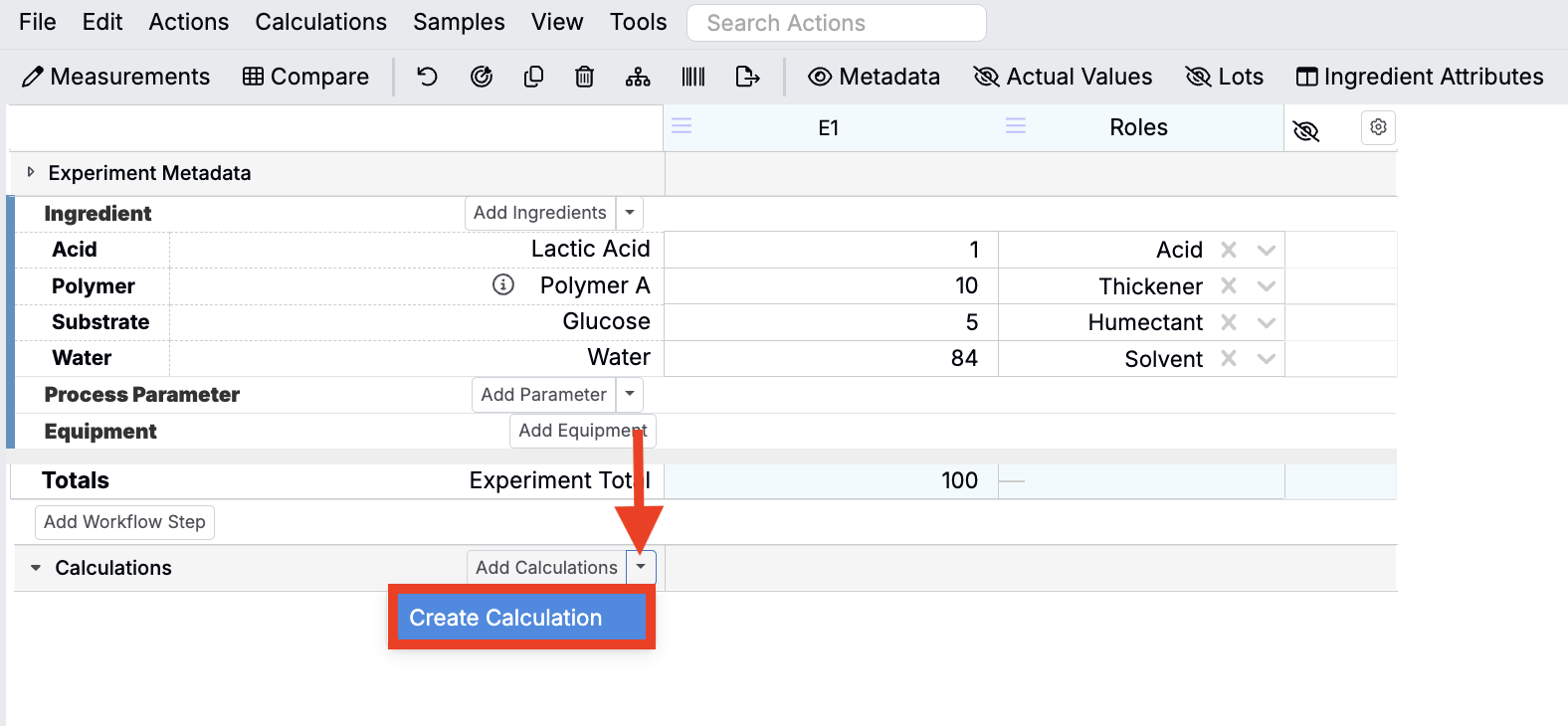
Task: Open the File menu
Action: pyautogui.click(x=38, y=22)
